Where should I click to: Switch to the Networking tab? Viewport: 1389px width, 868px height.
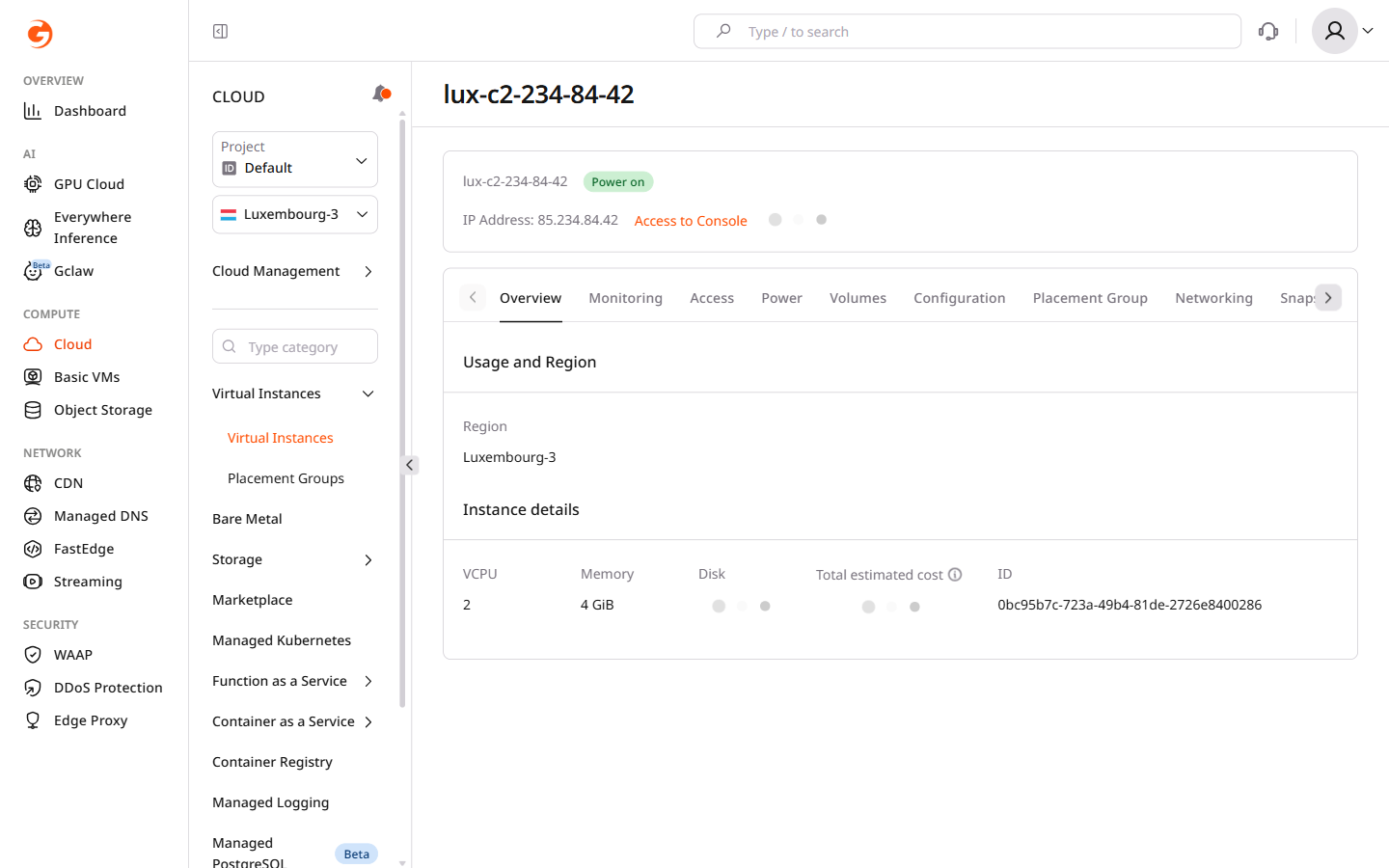(1213, 298)
